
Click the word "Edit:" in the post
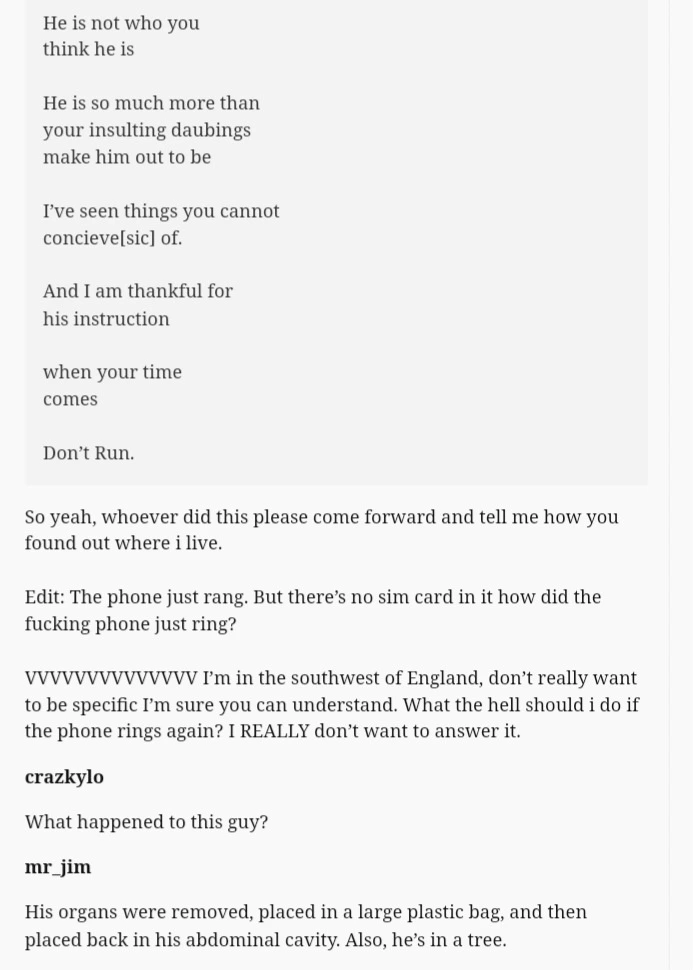45,597
